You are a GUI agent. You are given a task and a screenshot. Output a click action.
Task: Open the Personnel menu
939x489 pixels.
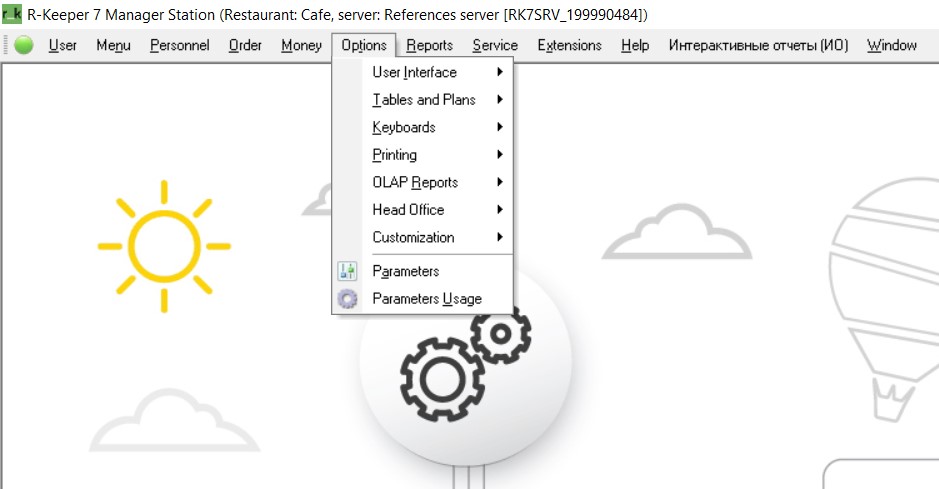click(180, 45)
